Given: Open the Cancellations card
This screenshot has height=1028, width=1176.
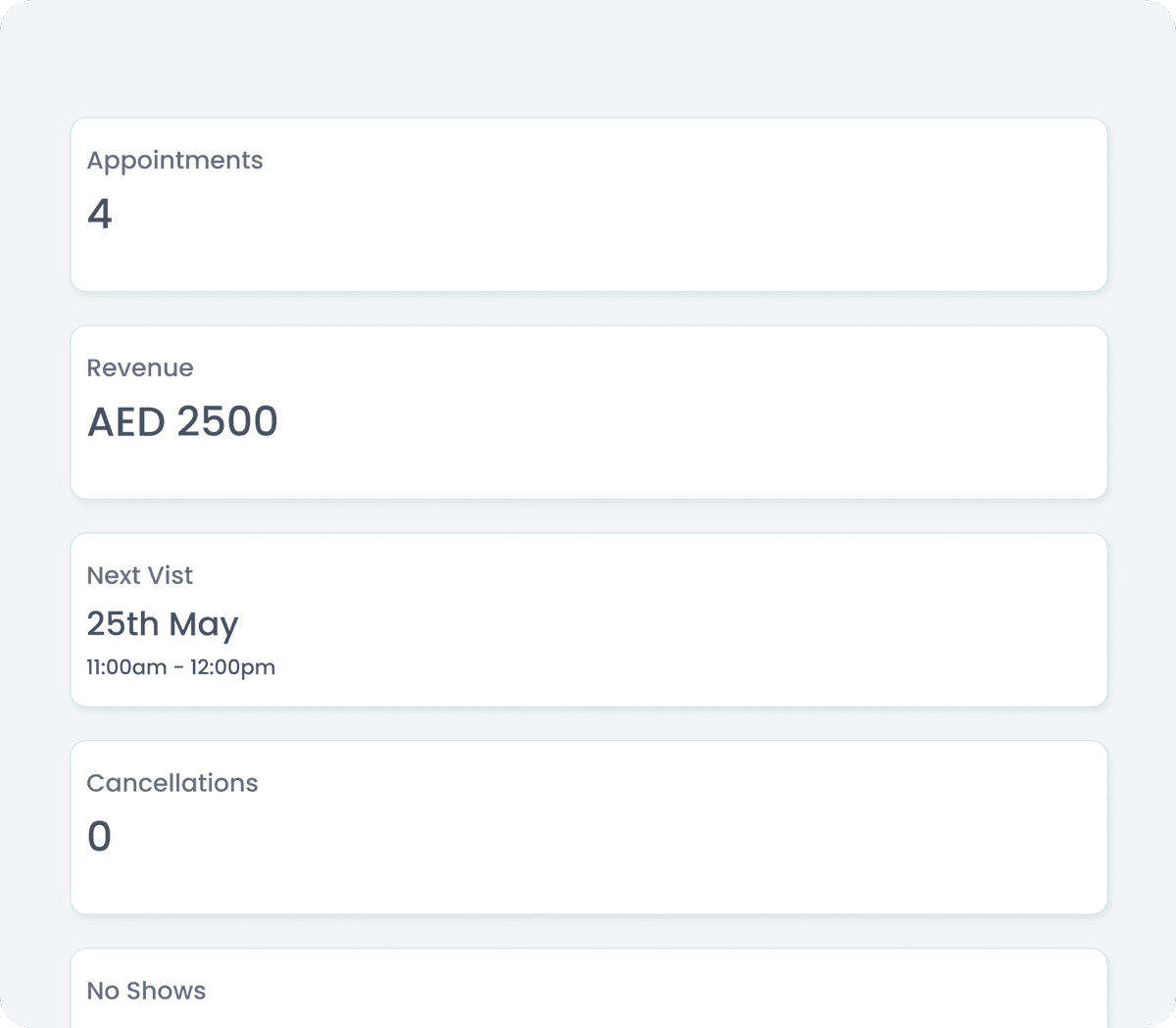Looking at the screenshot, I should 588,827.
